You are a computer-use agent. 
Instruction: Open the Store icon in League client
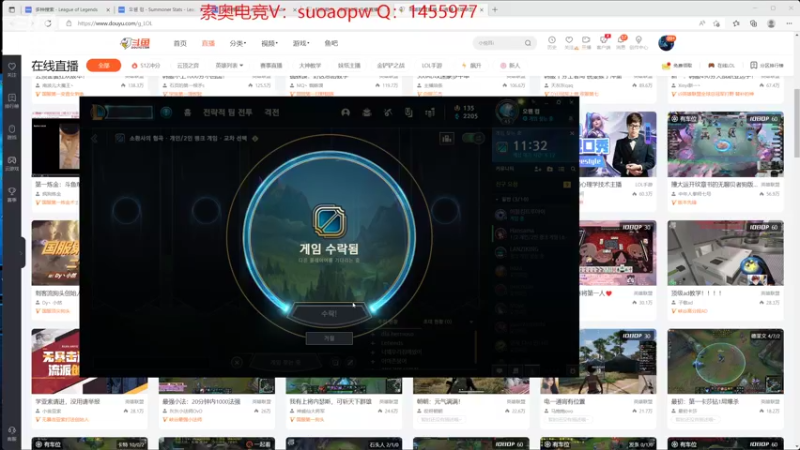click(430, 112)
